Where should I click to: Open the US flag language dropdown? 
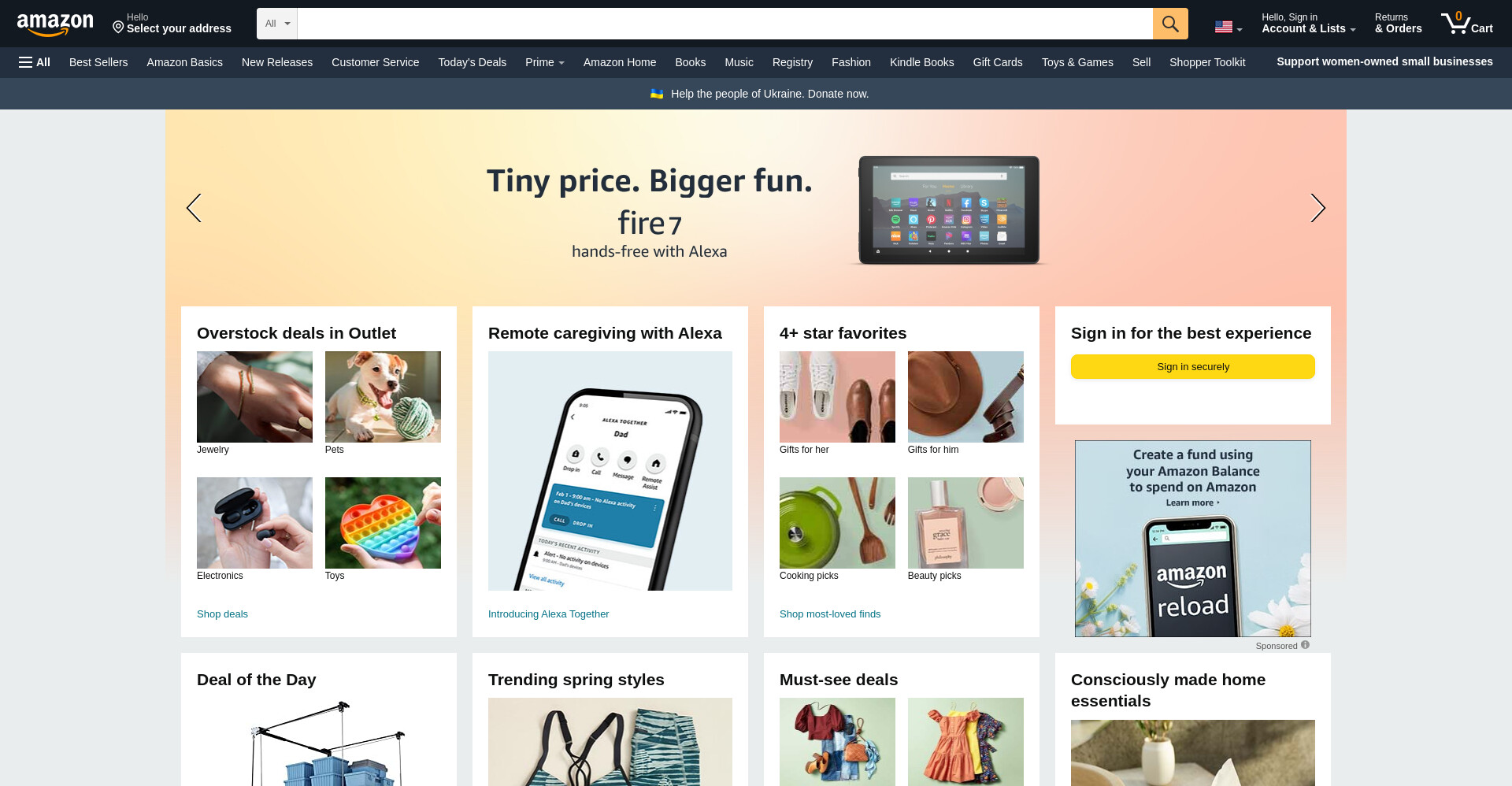[1228, 28]
